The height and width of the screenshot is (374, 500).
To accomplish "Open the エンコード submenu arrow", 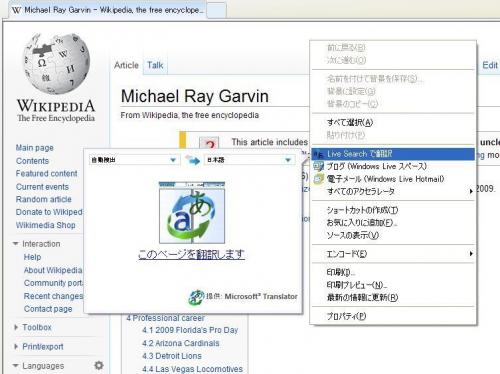I will (x=471, y=254).
